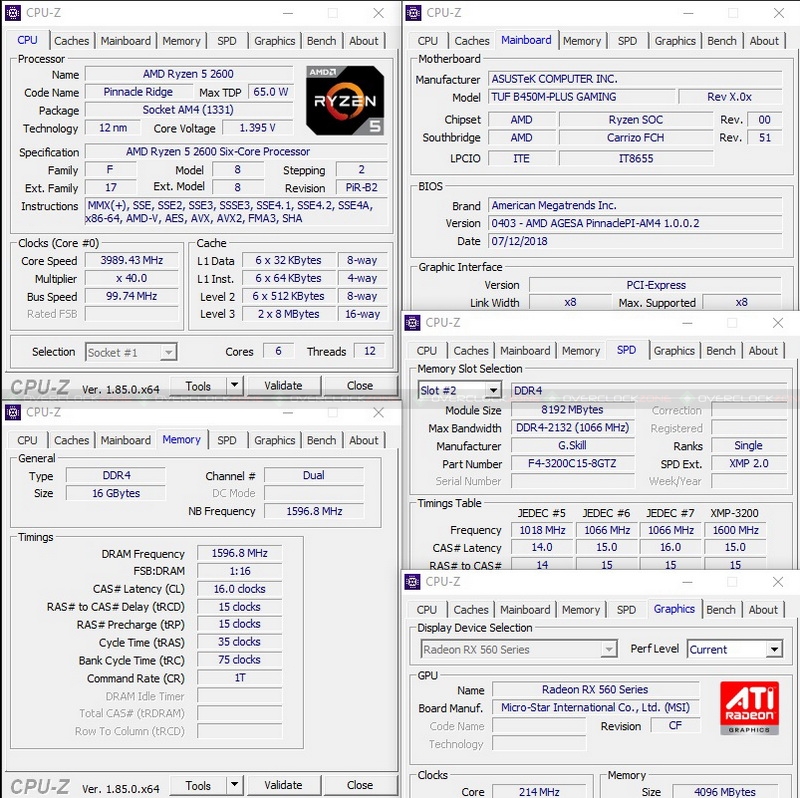Click the Command Rate value 1T
Image resolution: width=800 pixels, height=798 pixels.
[x=240, y=678]
